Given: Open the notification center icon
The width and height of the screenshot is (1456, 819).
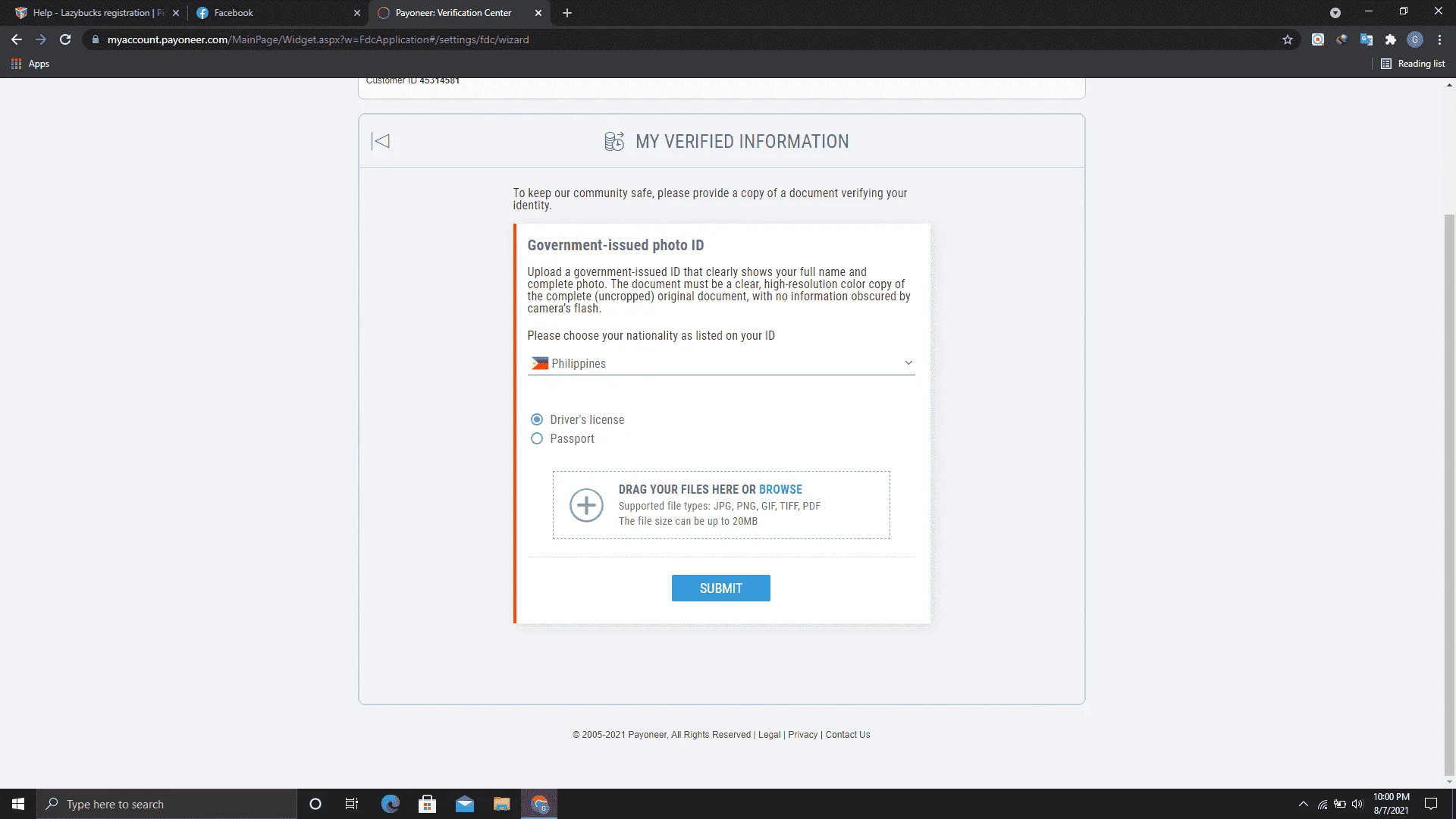Looking at the screenshot, I should tap(1431, 804).
